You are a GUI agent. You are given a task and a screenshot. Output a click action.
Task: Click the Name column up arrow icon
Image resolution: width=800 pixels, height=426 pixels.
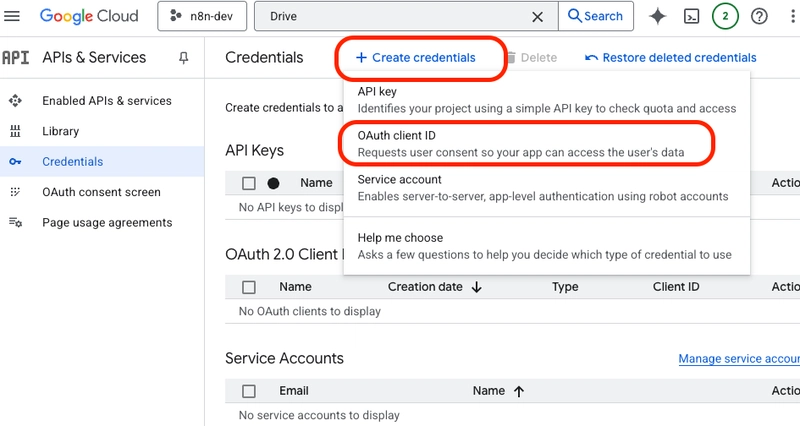click(519, 391)
